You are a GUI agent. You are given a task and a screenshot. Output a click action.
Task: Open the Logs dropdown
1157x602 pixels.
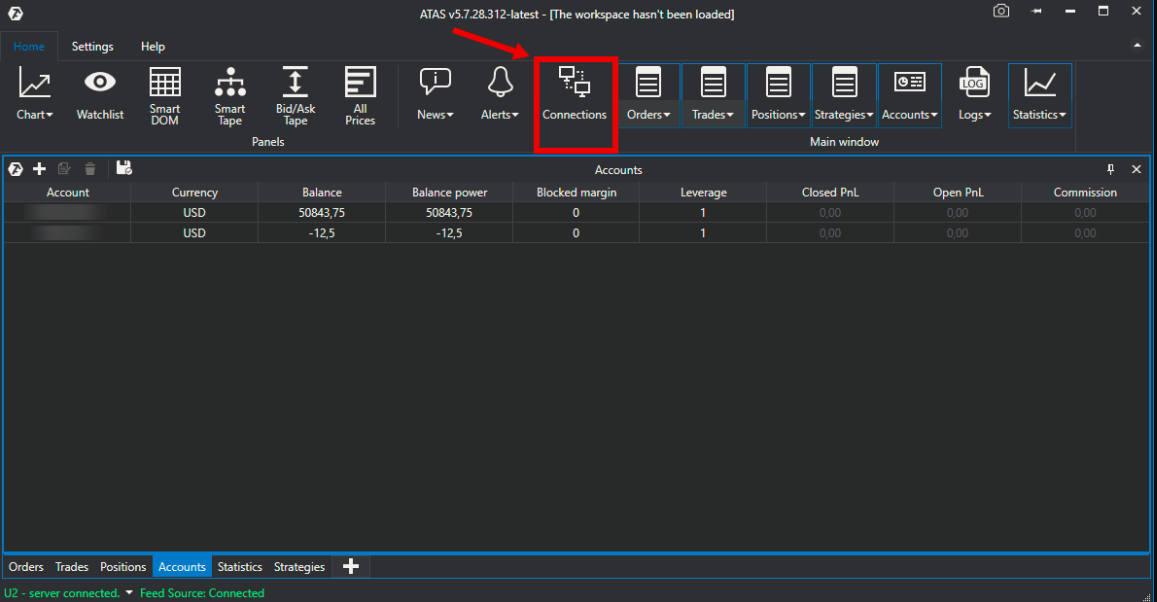(974, 94)
